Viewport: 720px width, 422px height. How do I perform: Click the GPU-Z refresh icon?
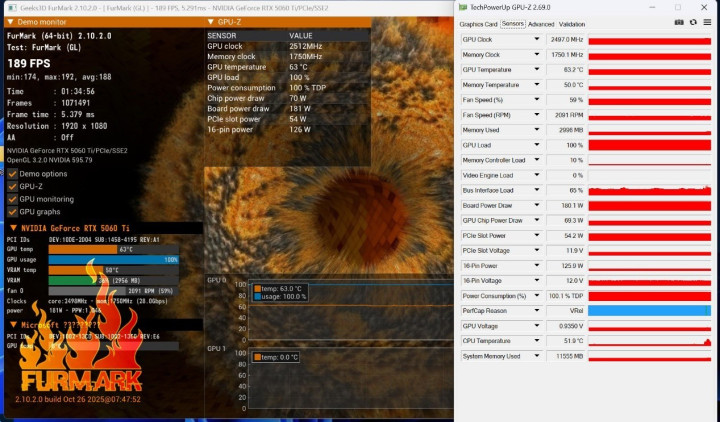693,23
